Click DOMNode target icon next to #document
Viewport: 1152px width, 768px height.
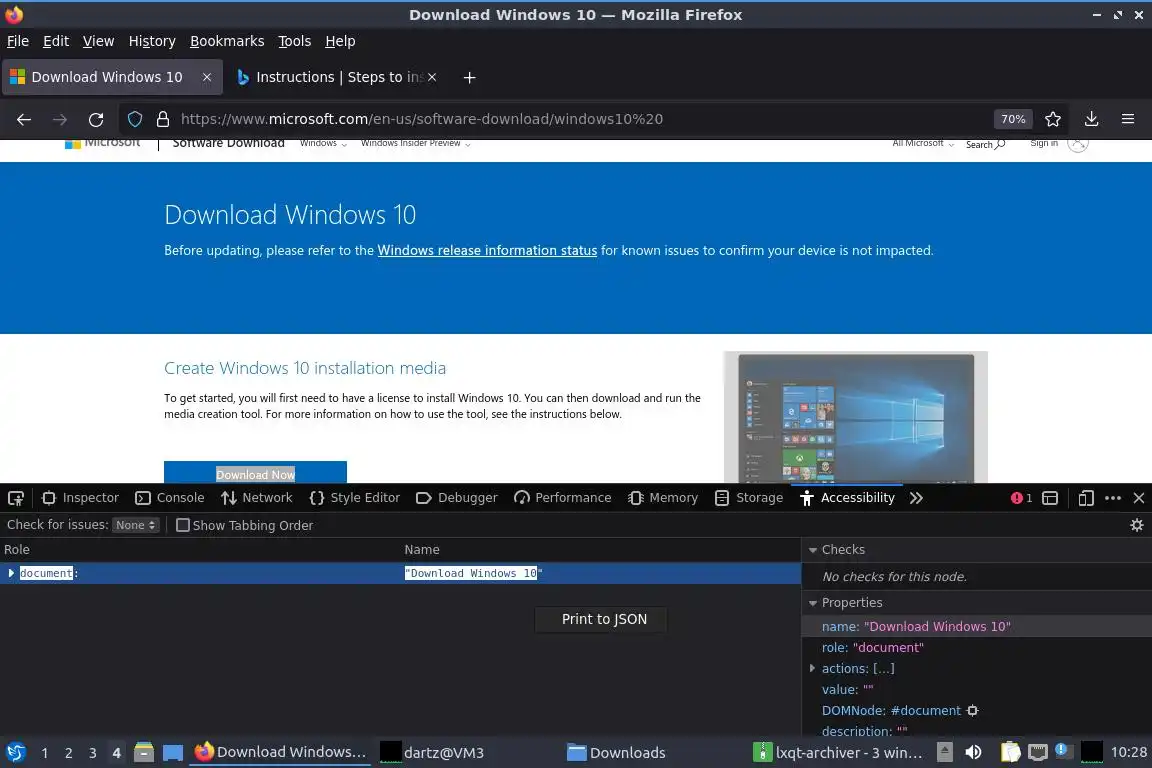click(973, 711)
